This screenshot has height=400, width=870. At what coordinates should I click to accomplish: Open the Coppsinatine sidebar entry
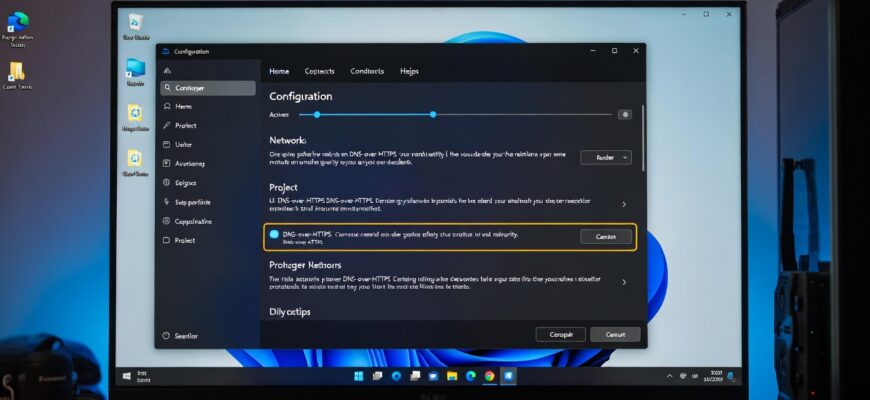coord(208,221)
